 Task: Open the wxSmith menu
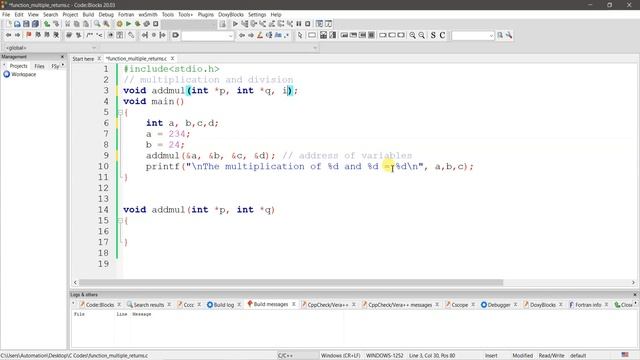click(x=148, y=14)
